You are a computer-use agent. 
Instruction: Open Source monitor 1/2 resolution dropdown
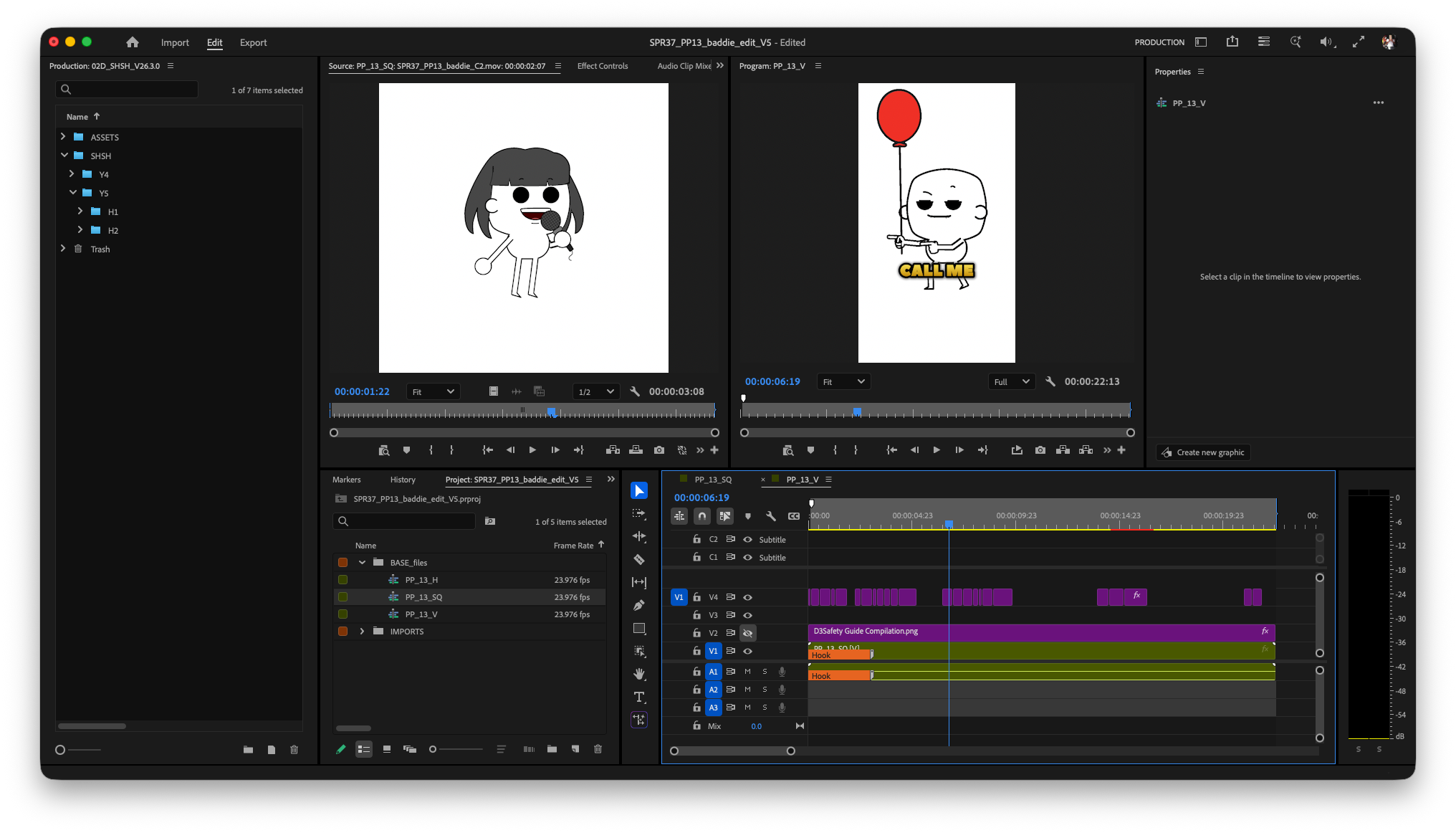click(596, 391)
